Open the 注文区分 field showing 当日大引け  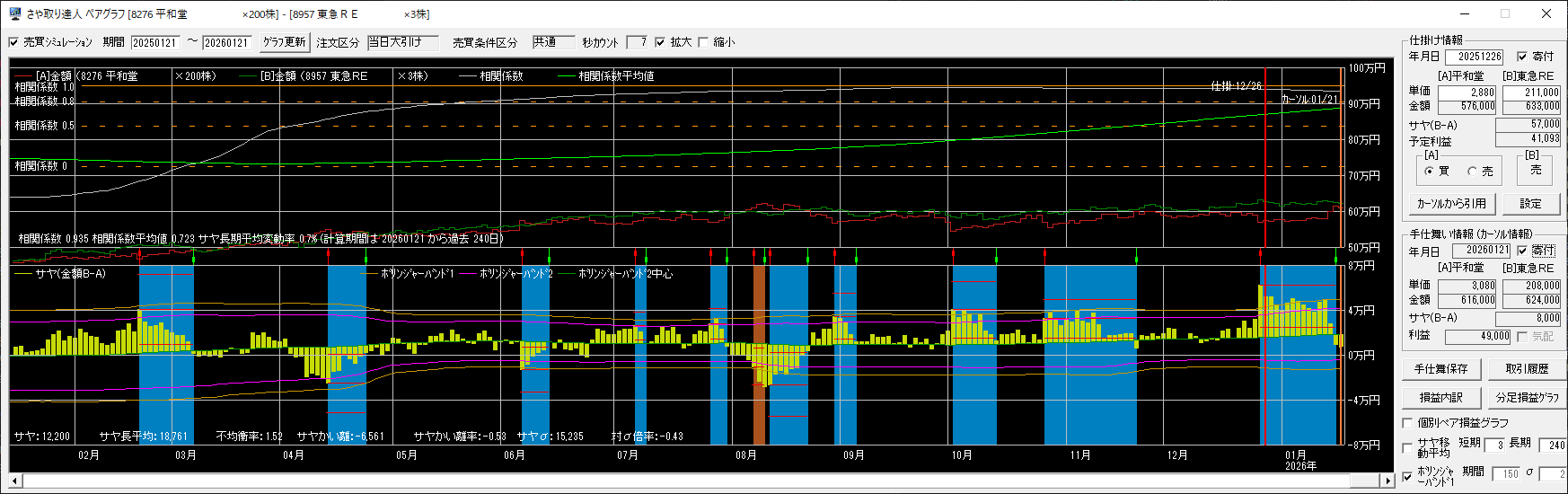click(402, 42)
